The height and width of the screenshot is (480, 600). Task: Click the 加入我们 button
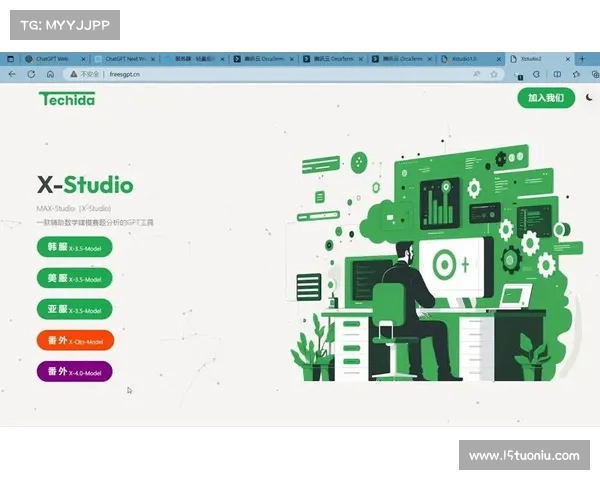(546, 98)
